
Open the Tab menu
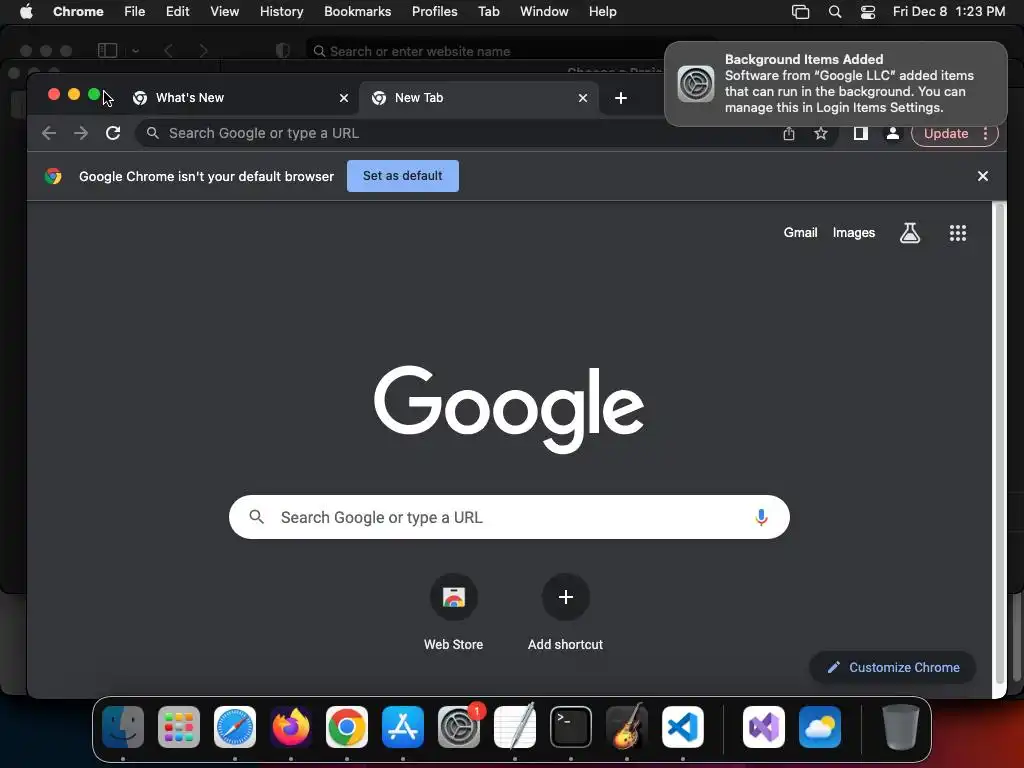click(x=488, y=12)
